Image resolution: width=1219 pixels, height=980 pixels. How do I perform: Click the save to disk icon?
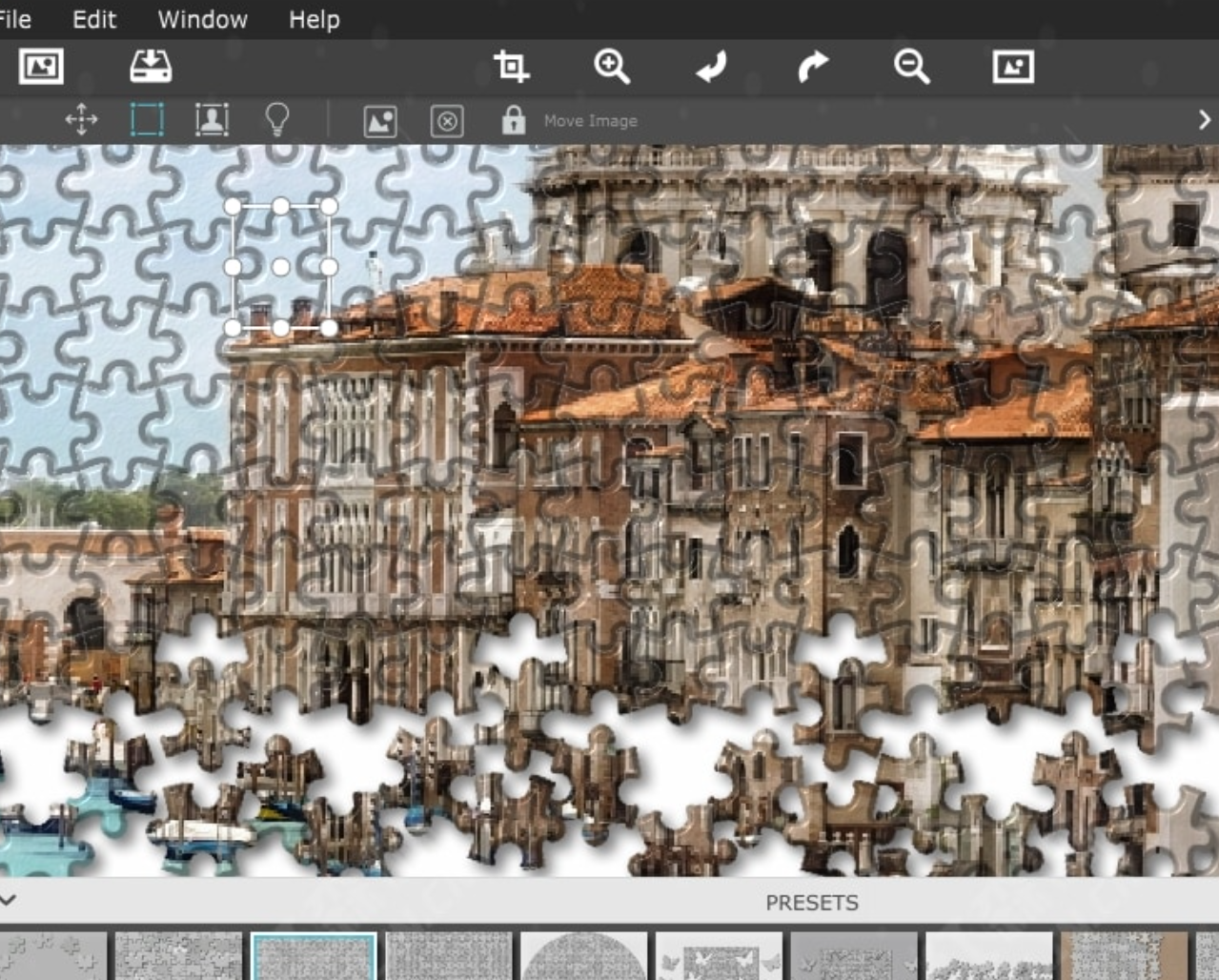[x=151, y=67]
